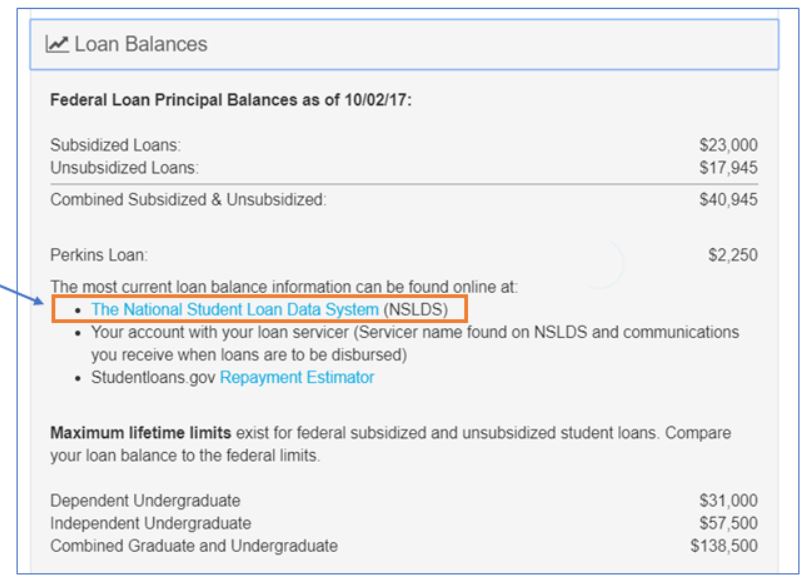Screen dimensions: 809x582
Task: Click the Unsubsidized Loans label
Action: click(x=124, y=168)
